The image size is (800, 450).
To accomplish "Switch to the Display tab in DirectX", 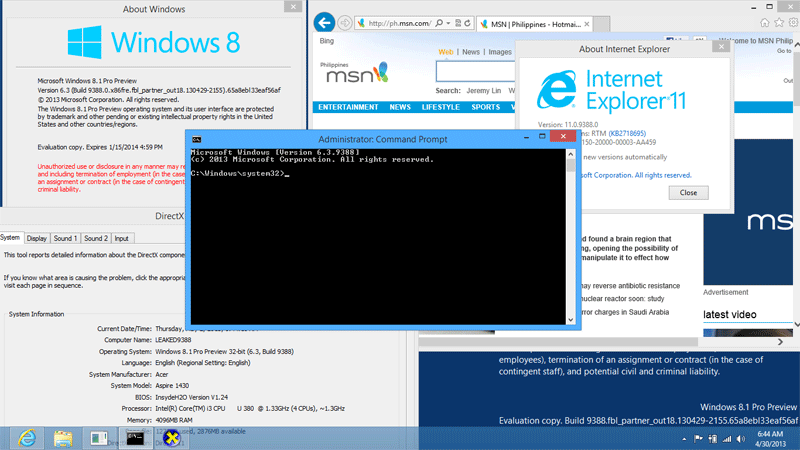I will click(37, 238).
